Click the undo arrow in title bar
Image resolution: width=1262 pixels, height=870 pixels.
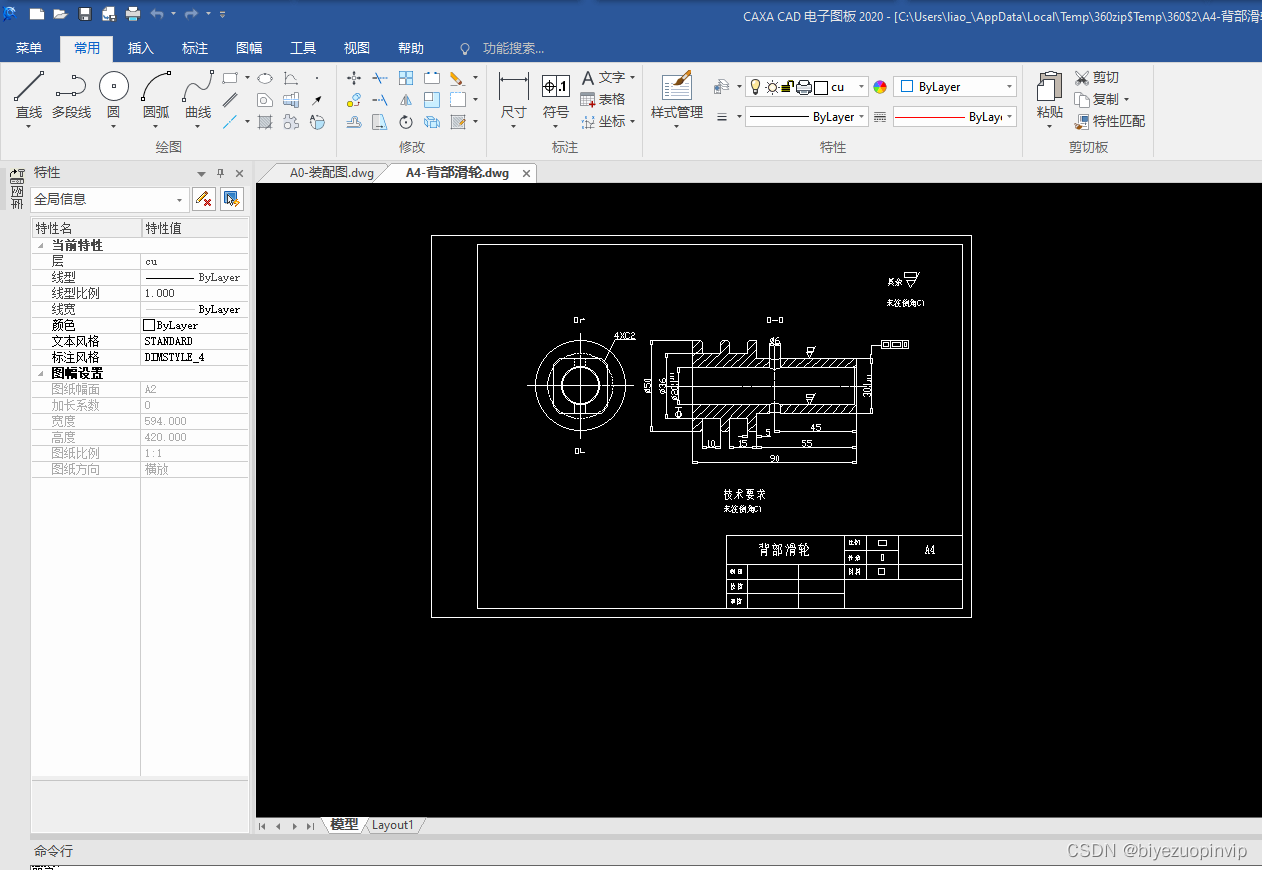157,14
